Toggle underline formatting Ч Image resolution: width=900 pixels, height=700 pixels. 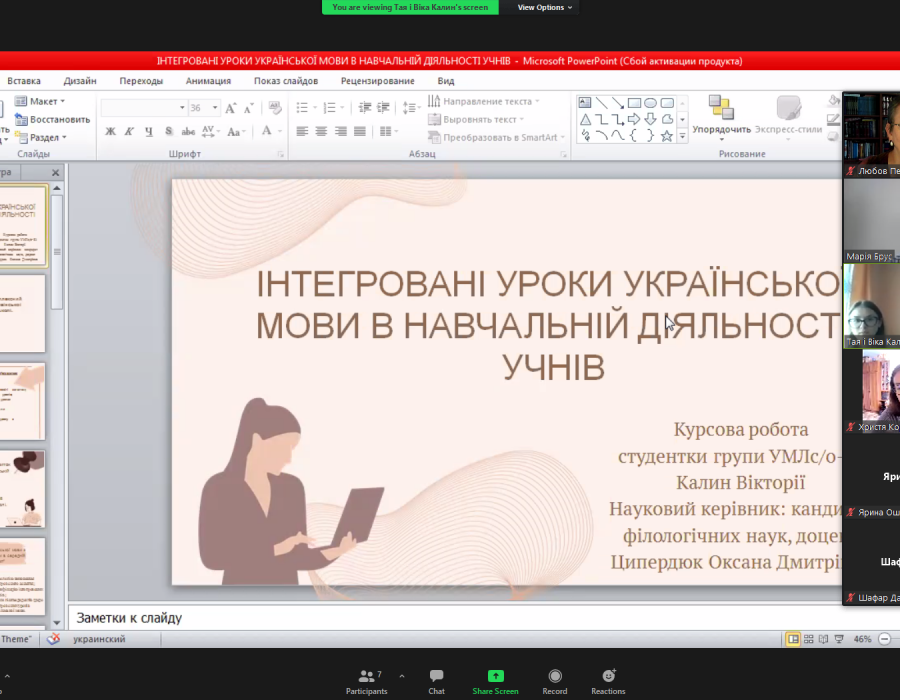(x=148, y=131)
